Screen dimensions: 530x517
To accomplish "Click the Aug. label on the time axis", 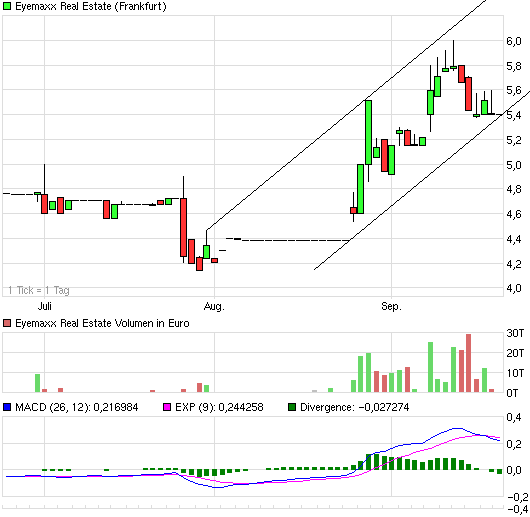I will [x=214, y=306].
